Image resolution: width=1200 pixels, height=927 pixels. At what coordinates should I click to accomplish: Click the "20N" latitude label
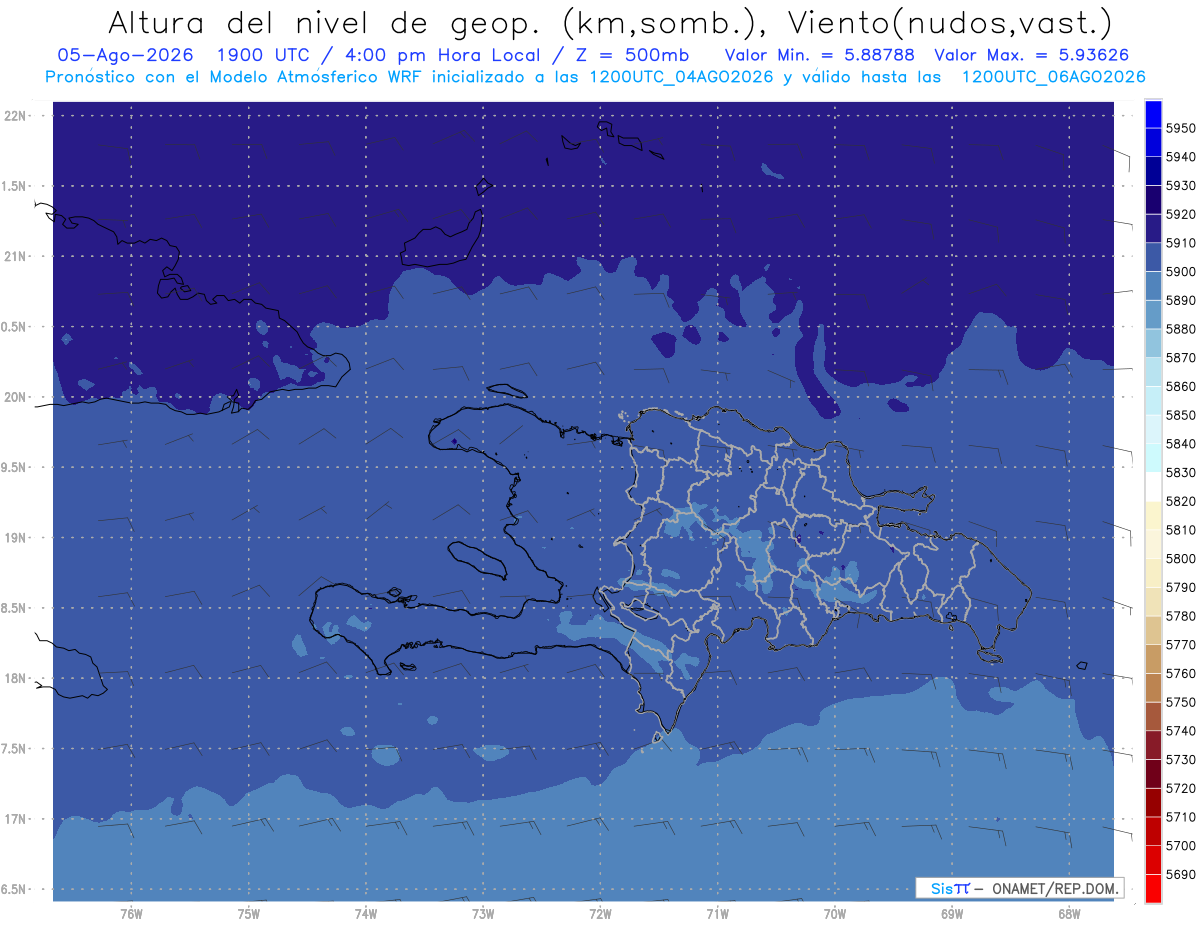click(16, 397)
